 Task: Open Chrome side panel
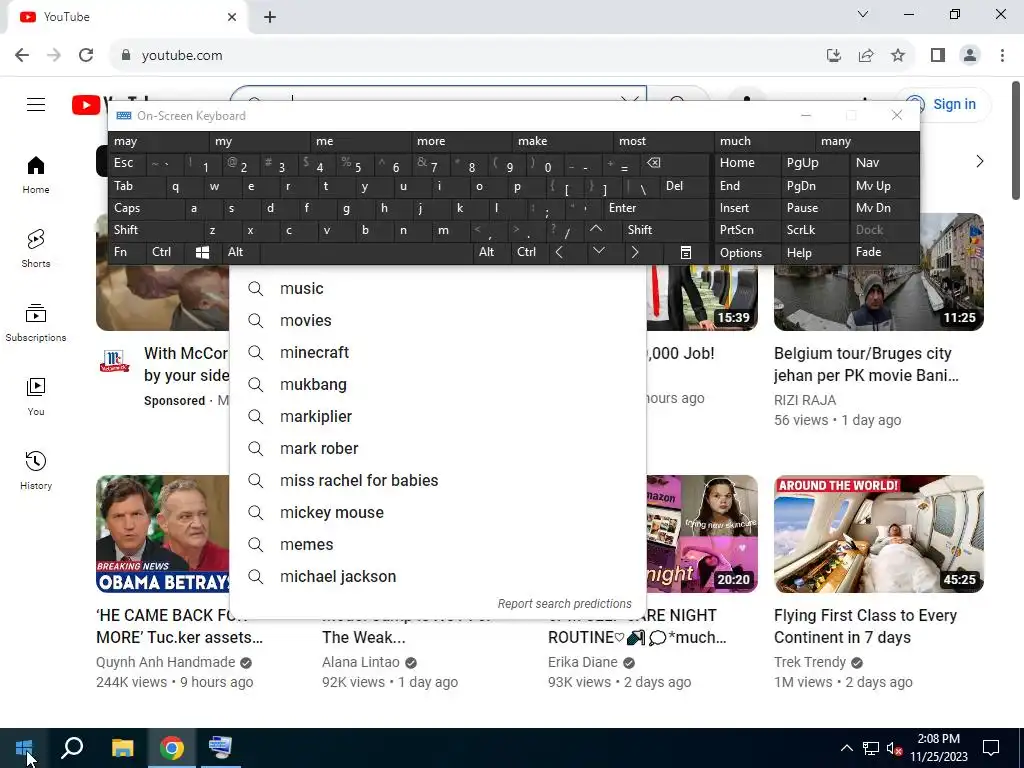tap(938, 56)
